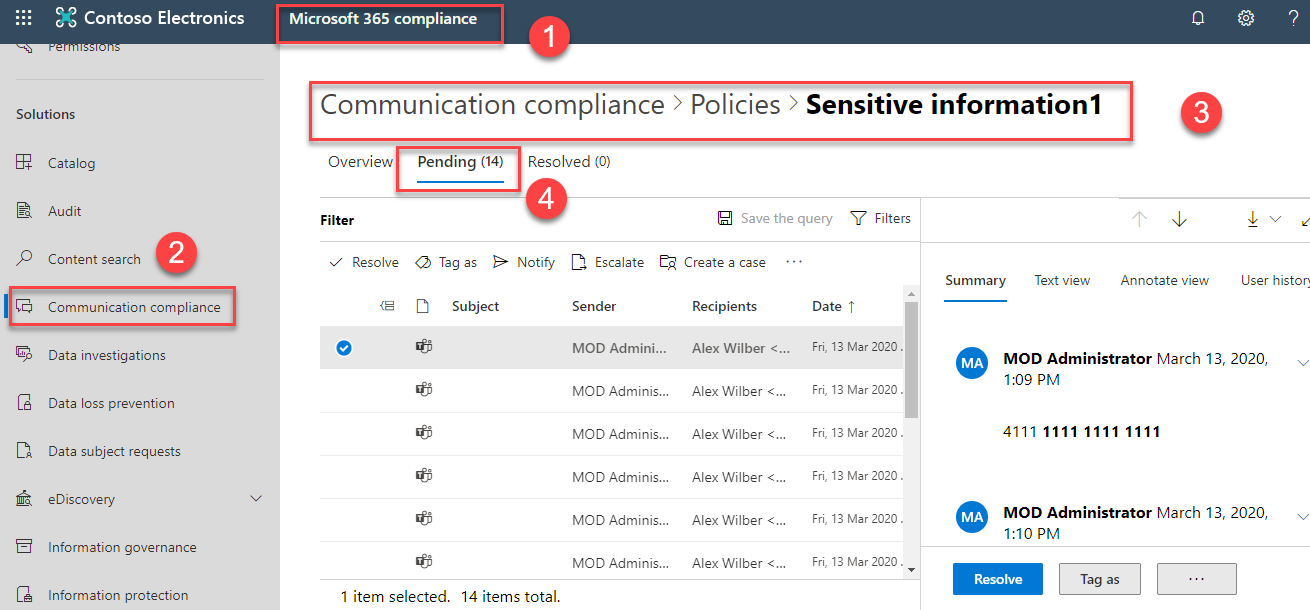The height and width of the screenshot is (610, 1310).
Task: Expand the eDiscovery menu chevron
Action: 256,499
